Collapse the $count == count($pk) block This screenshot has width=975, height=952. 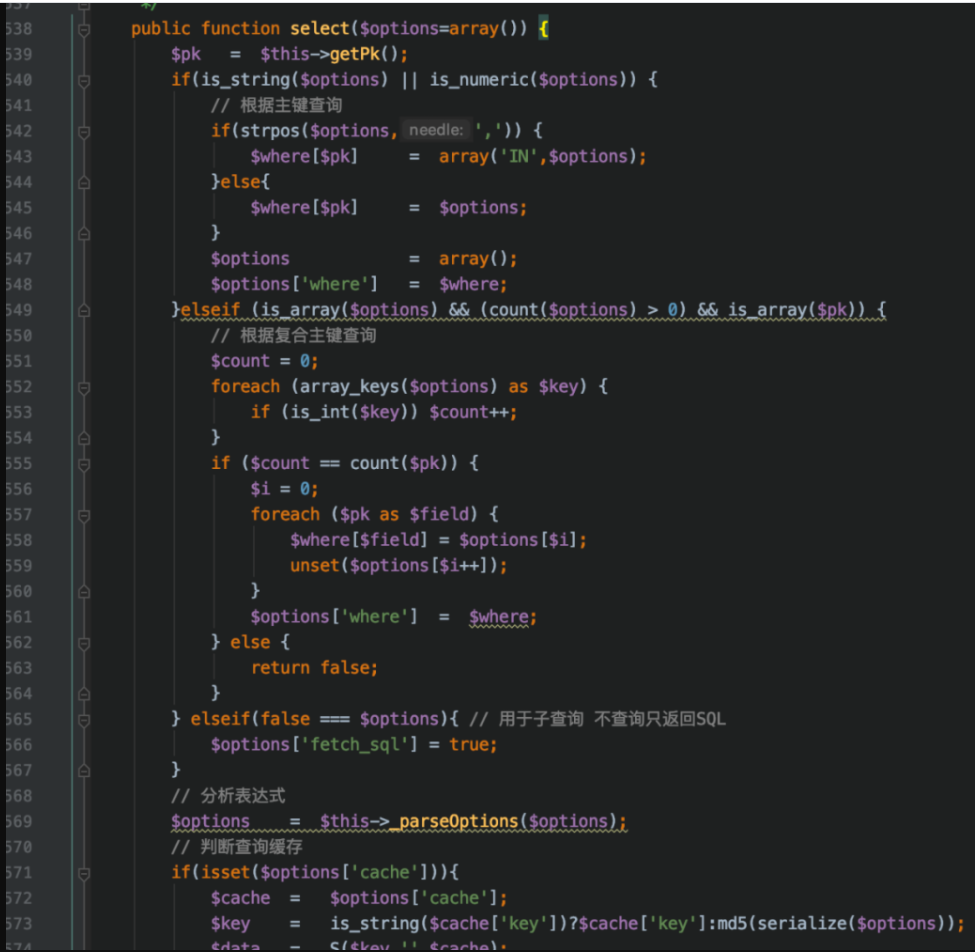pyautogui.click(x=84, y=464)
